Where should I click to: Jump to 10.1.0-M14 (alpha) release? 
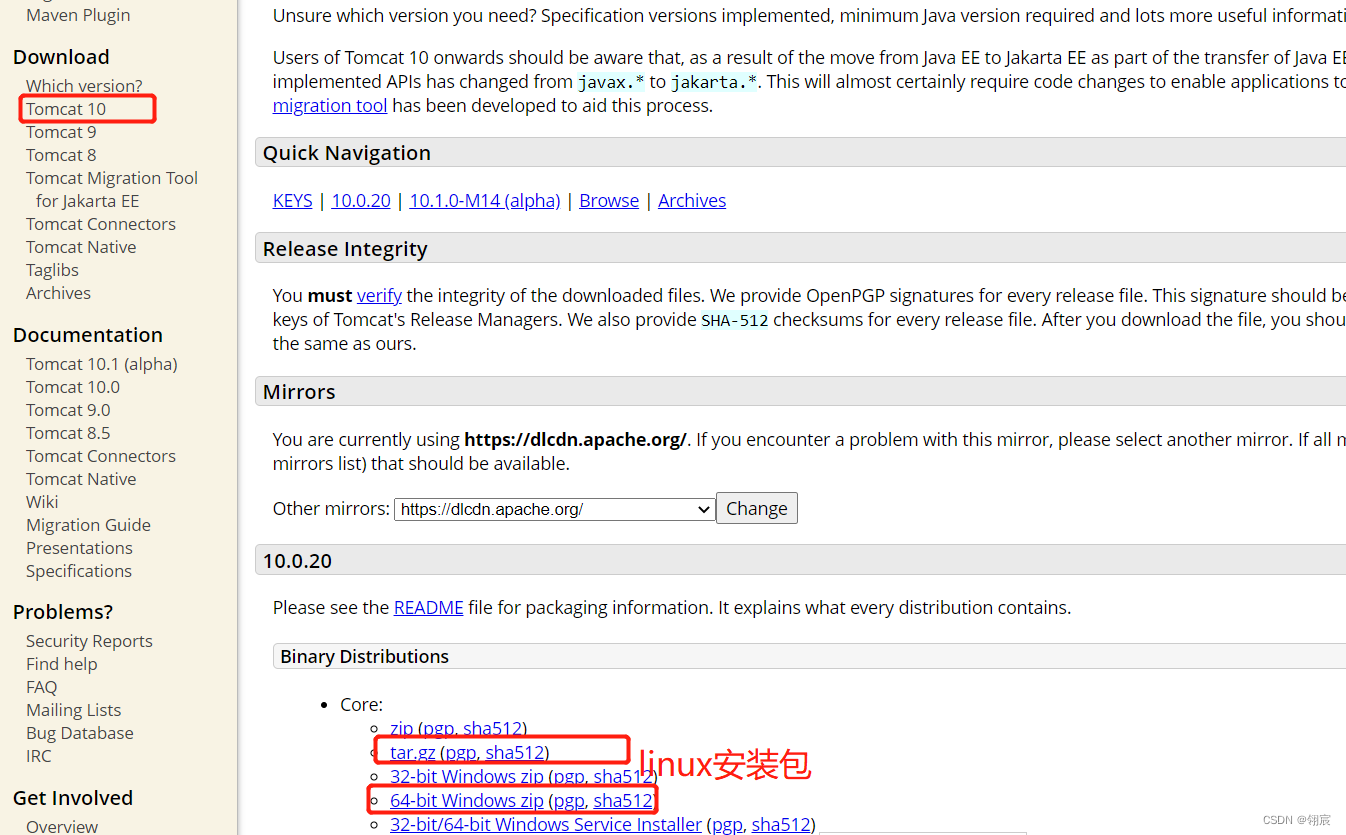click(x=485, y=200)
